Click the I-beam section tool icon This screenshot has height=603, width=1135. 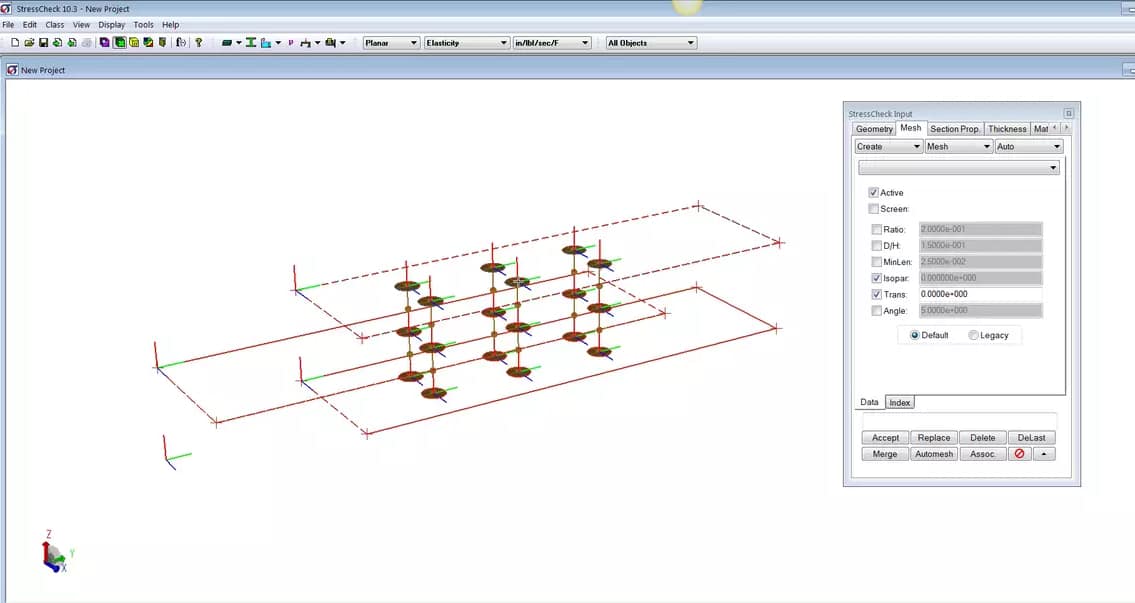tap(251, 43)
